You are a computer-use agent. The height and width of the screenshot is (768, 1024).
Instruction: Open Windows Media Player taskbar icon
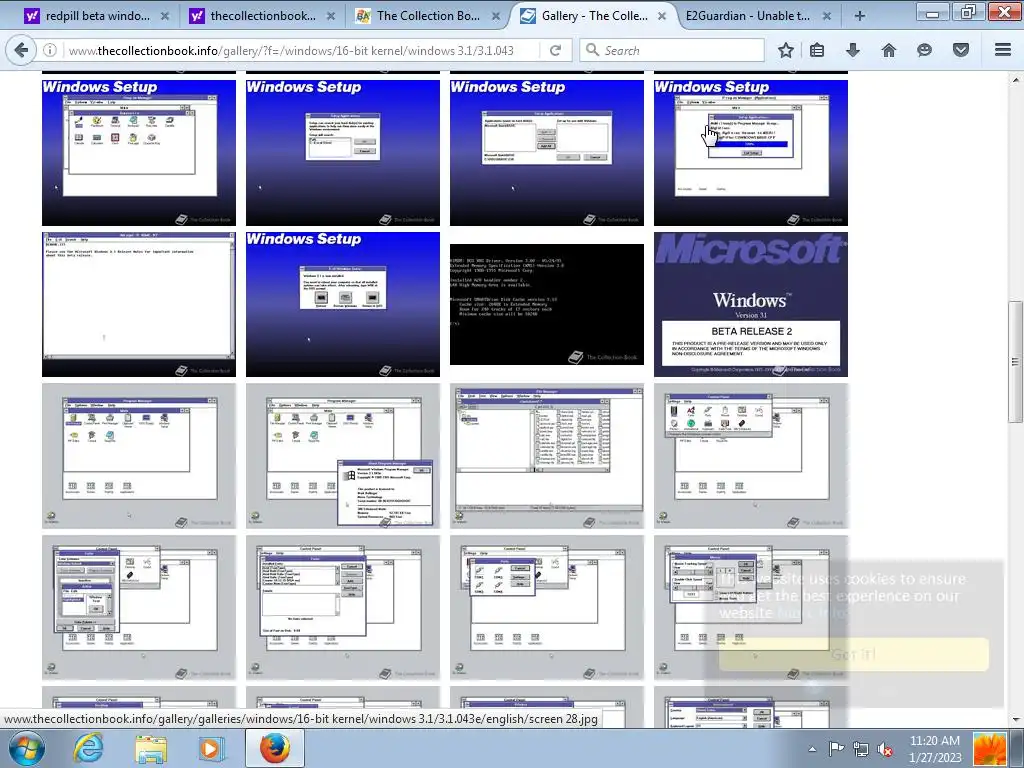coord(210,748)
